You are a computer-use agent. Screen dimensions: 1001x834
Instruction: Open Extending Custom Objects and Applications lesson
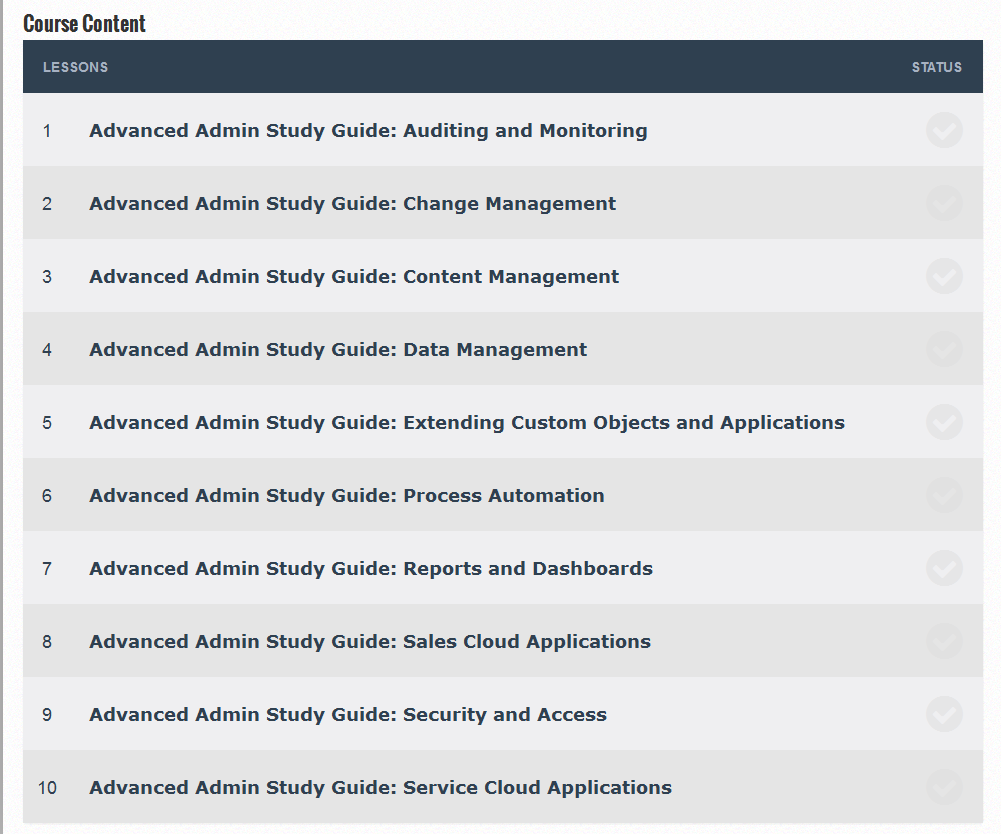[x=466, y=423]
